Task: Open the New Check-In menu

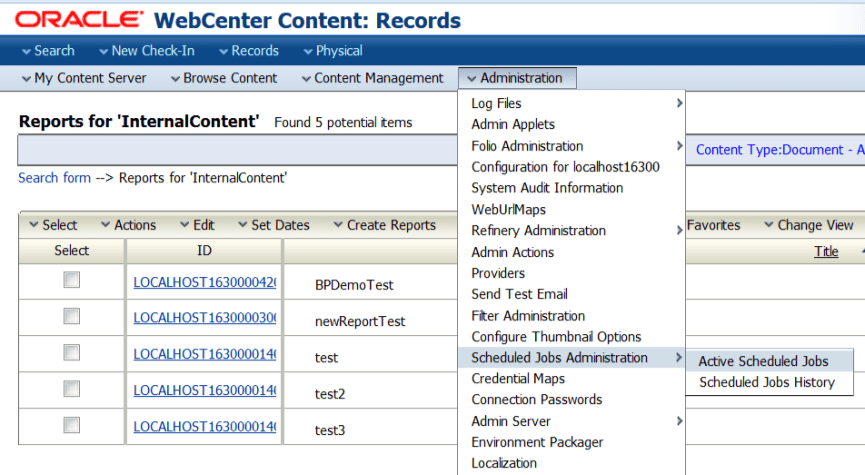Action: (x=147, y=51)
